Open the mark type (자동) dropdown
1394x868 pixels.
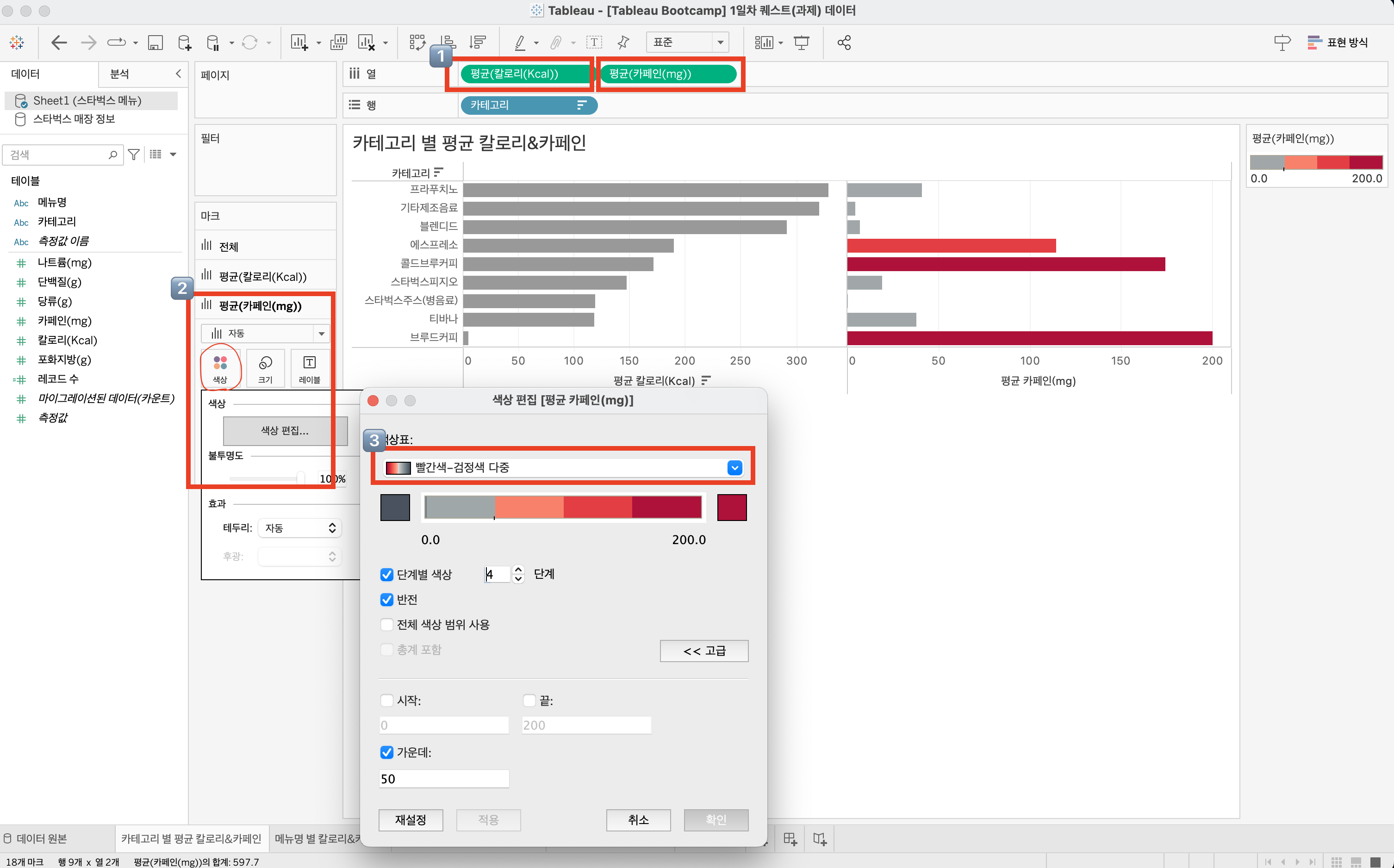pos(265,334)
